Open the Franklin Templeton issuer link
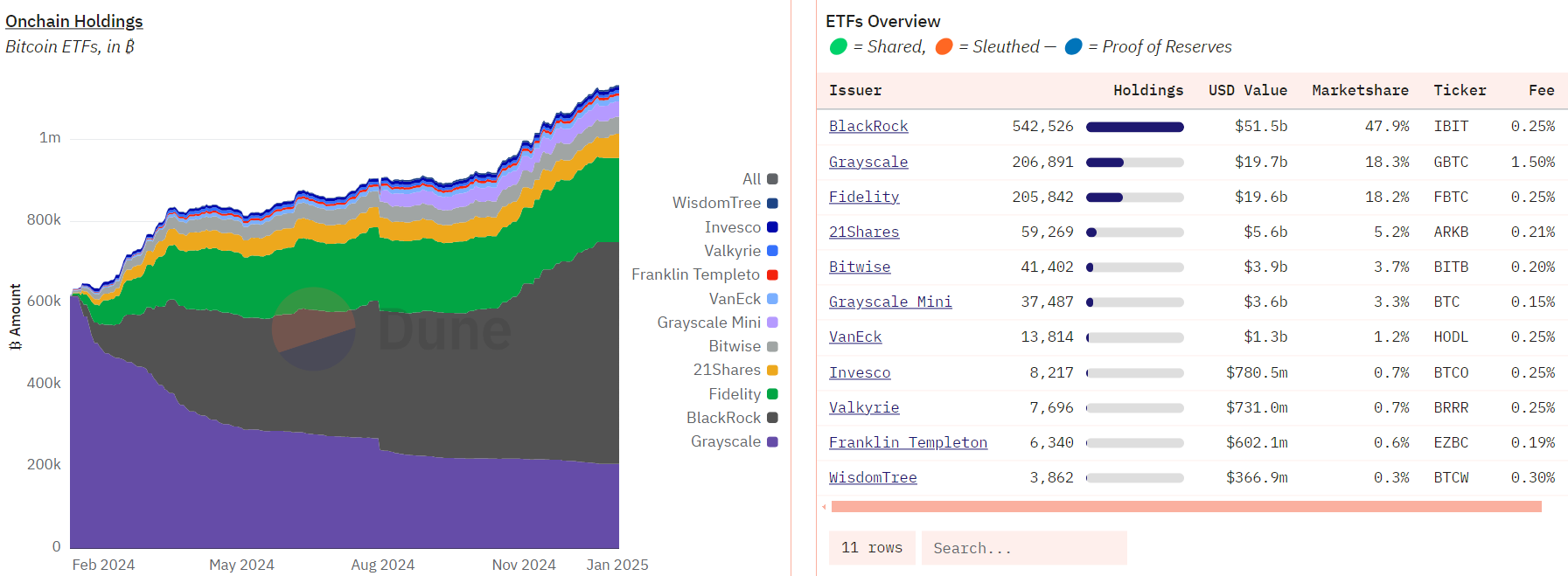The width and height of the screenshot is (1568, 576). pos(908,442)
